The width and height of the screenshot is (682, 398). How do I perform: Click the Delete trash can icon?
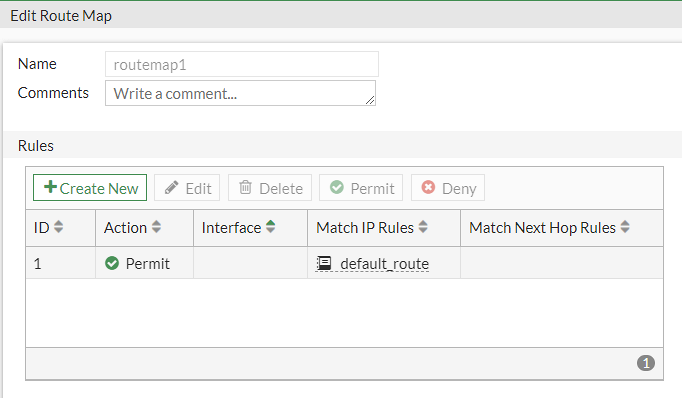[x=245, y=187]
